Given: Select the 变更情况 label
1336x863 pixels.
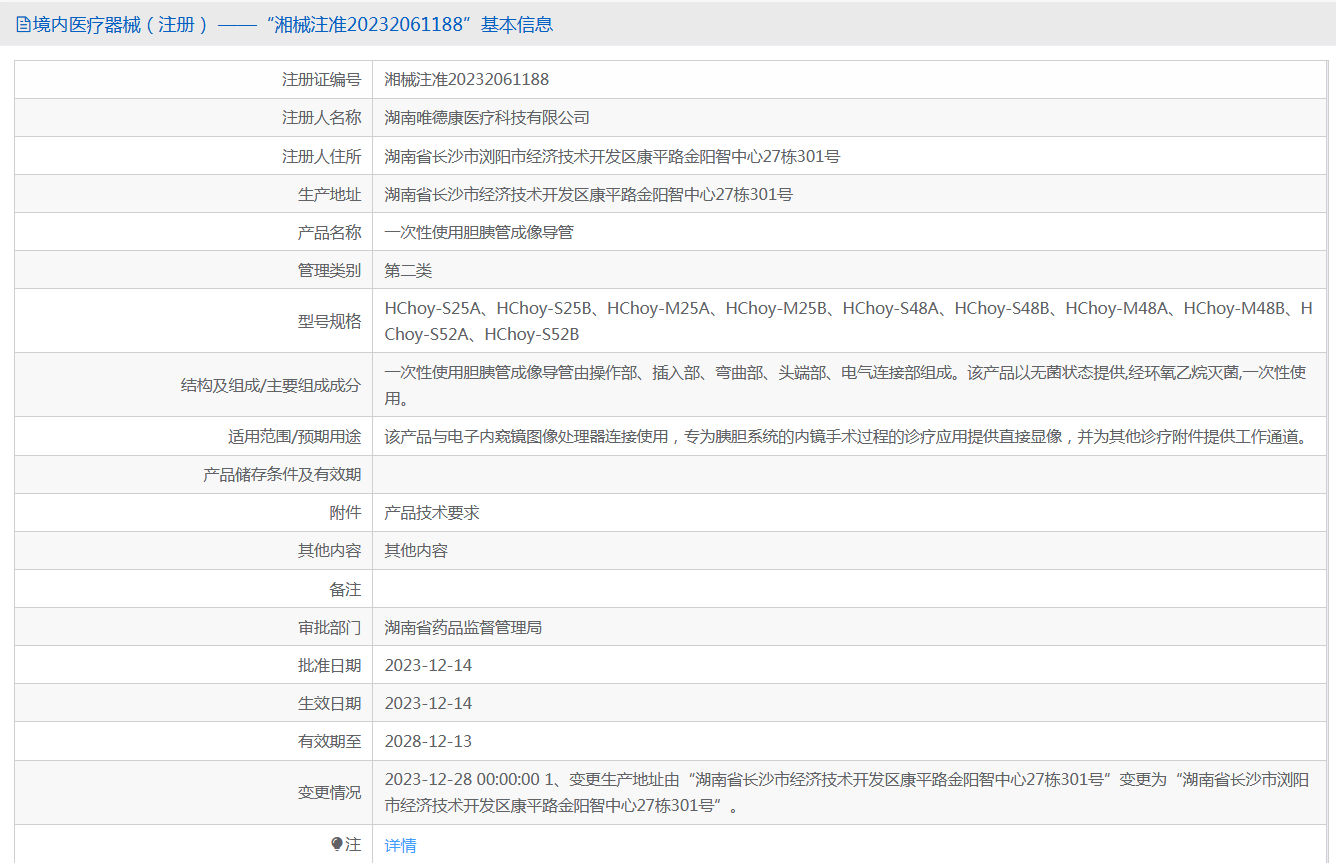Looking at the screenshot, I should click(330, 793).
